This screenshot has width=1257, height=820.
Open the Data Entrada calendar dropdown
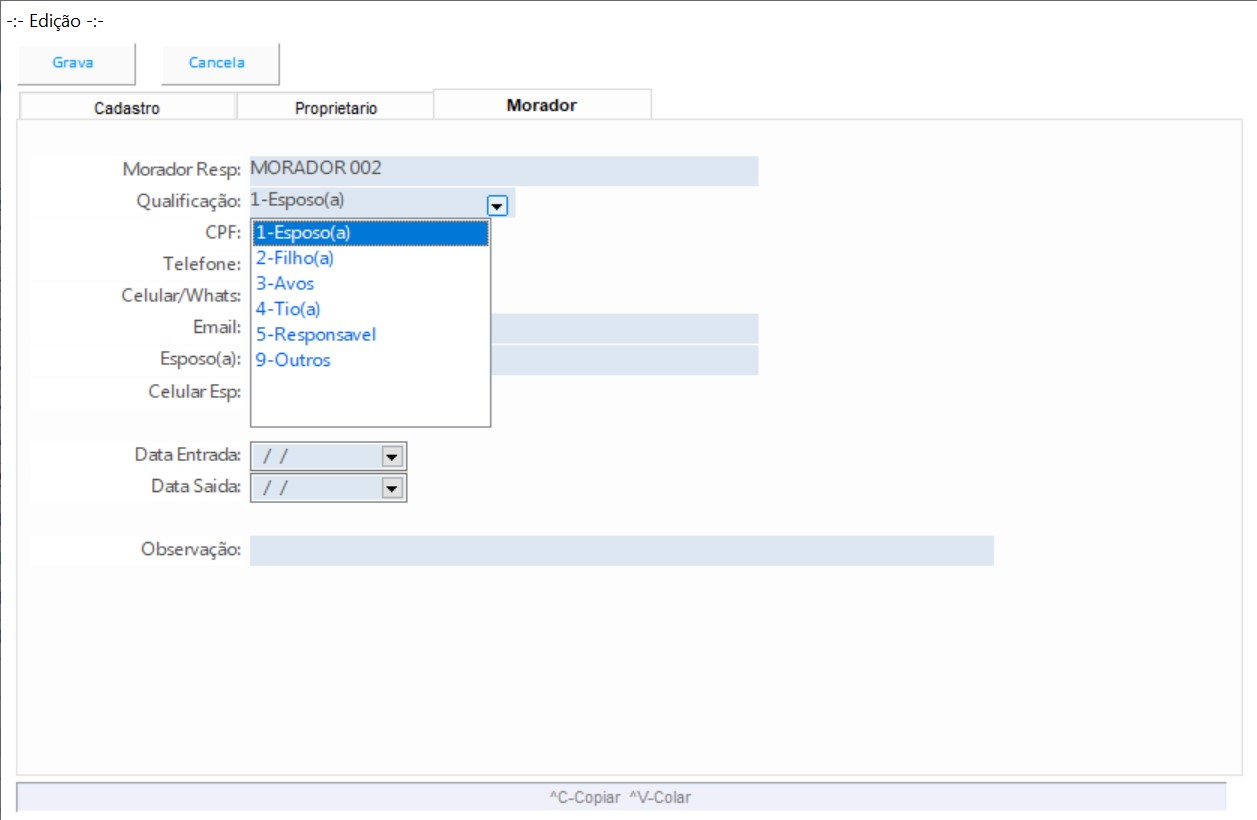tap(392, 456)
